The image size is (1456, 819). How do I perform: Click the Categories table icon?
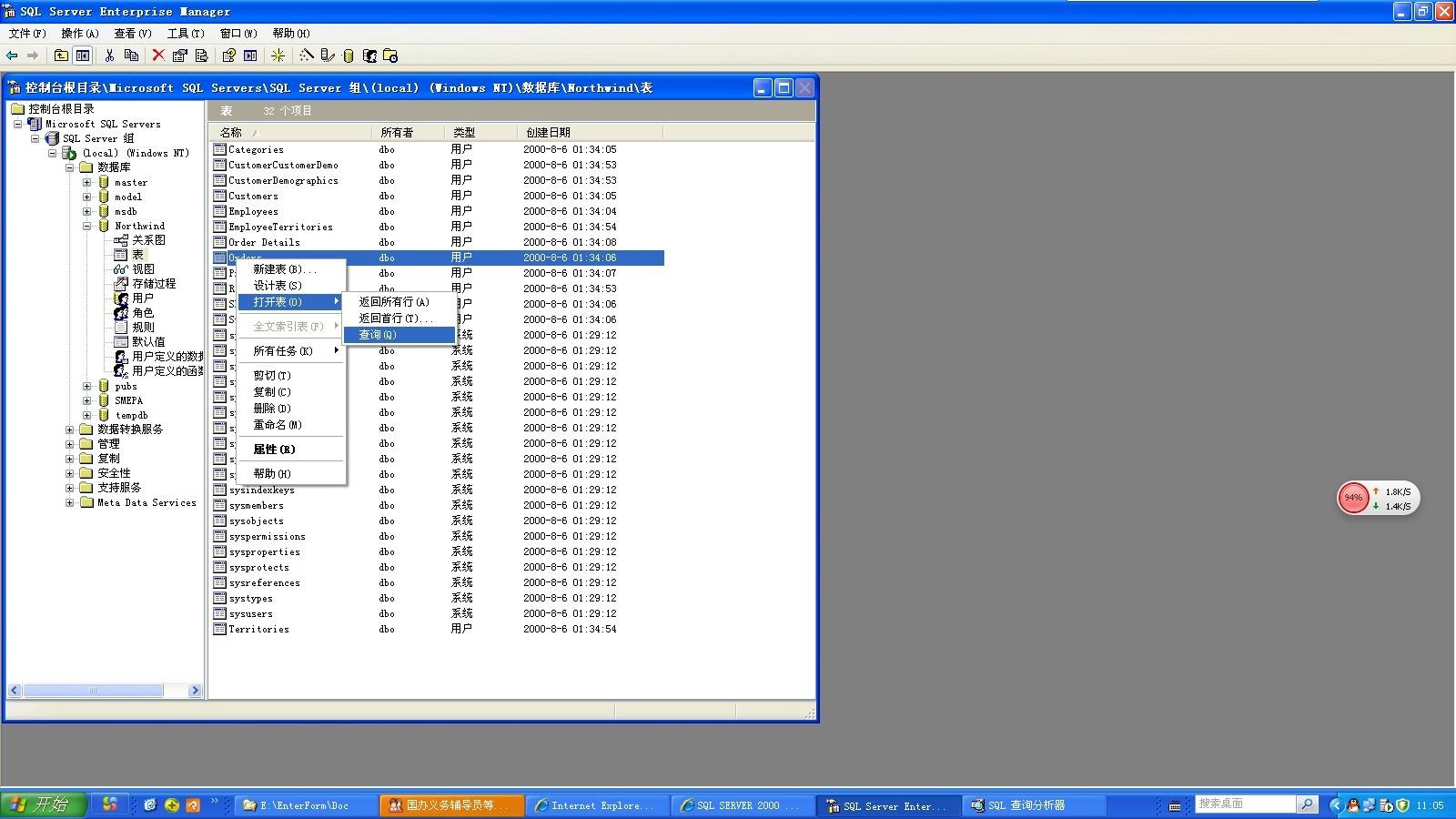(219, 149)
